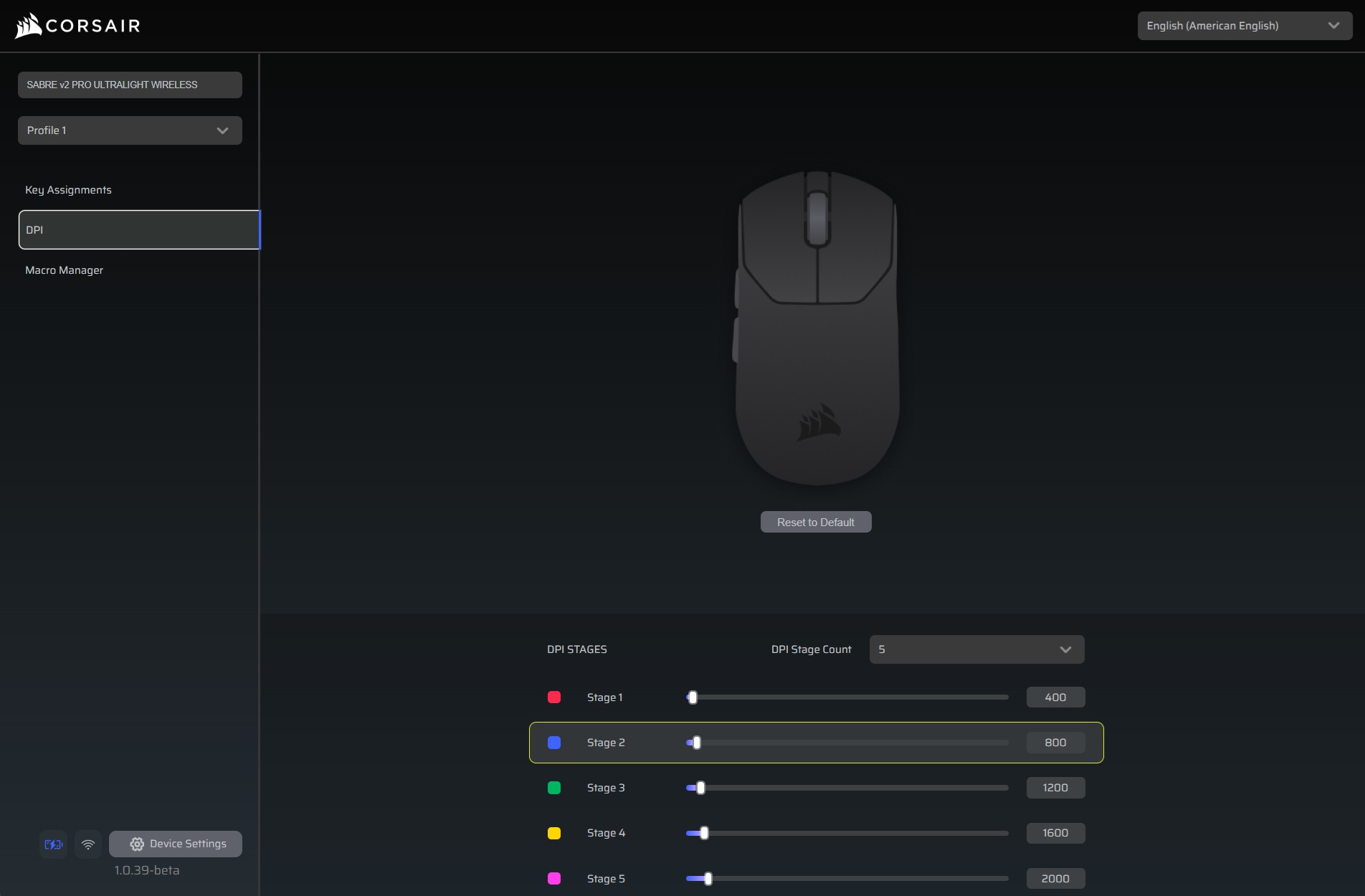
Task: Click the Stage 3 DPI slider
Action: point(847,788)
